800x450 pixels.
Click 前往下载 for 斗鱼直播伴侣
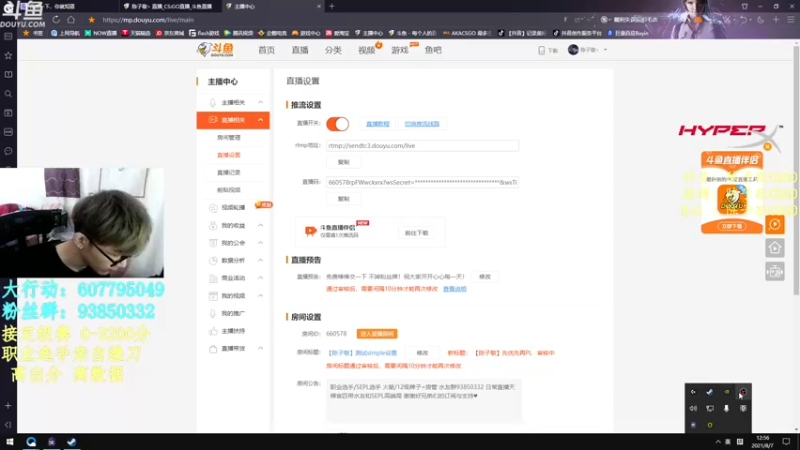pyautogui.click(x=416, y=233)
